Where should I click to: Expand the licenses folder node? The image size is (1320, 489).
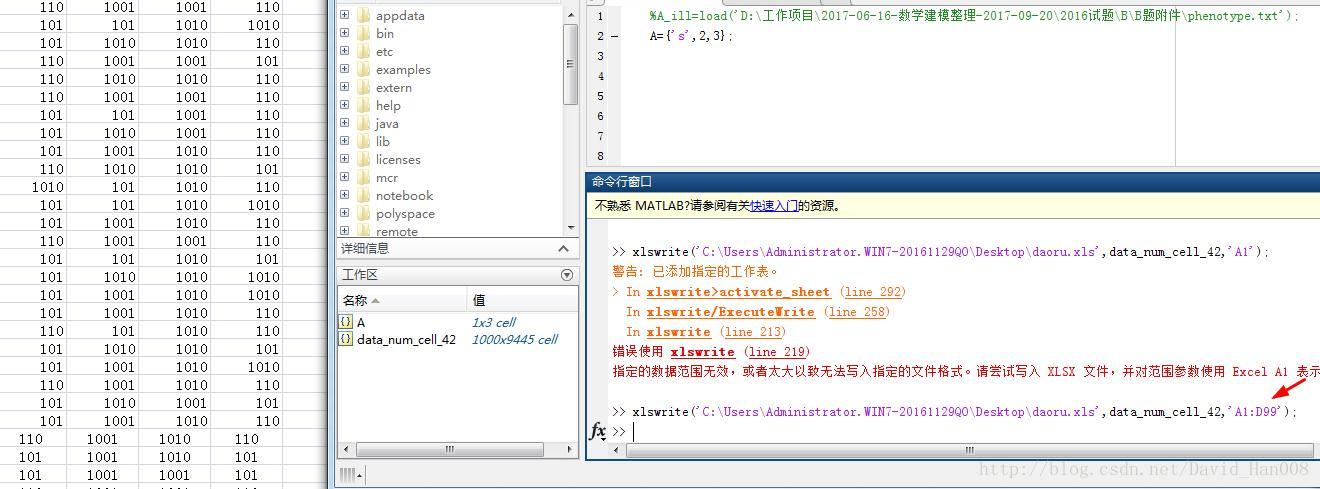click(x=345, y=159)
